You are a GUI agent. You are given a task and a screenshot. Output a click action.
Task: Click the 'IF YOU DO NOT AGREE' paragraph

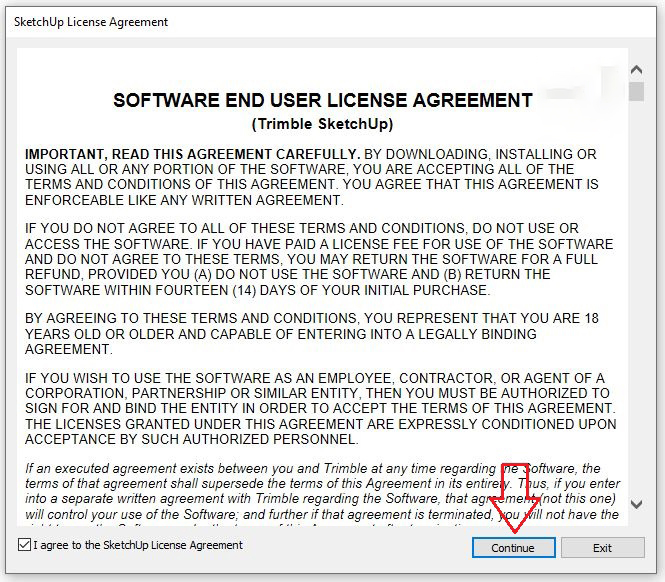(319, 259)
